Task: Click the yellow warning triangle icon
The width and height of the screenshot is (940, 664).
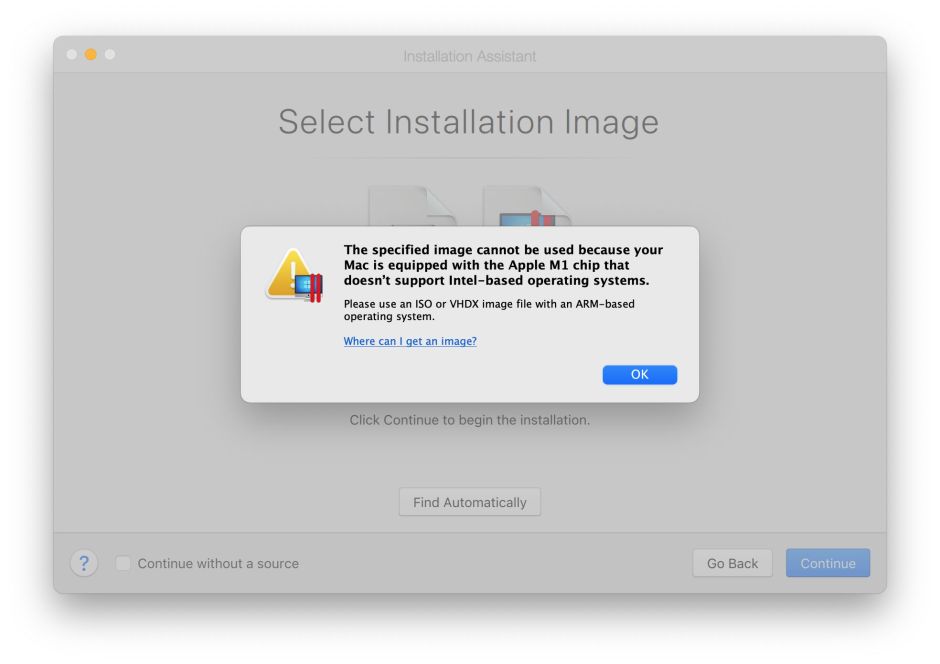Action: [x=288, y=272]
